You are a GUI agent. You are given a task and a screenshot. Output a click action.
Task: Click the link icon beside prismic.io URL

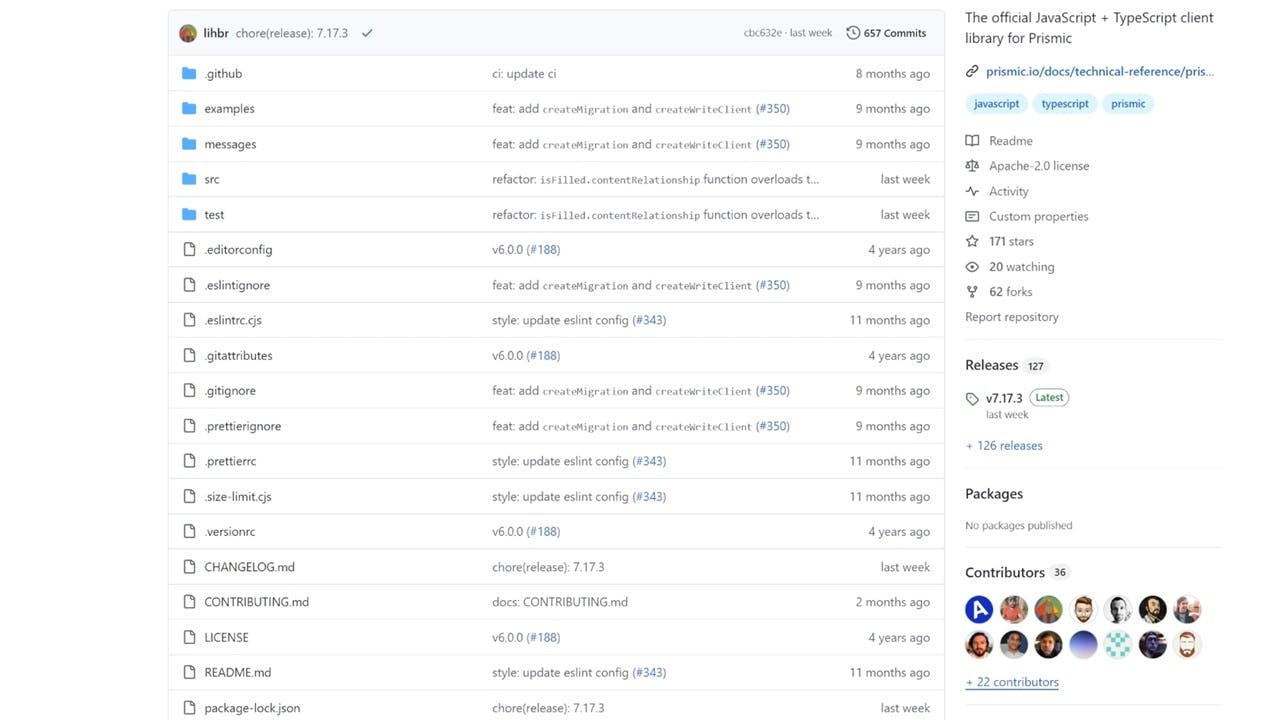[972, 71]
